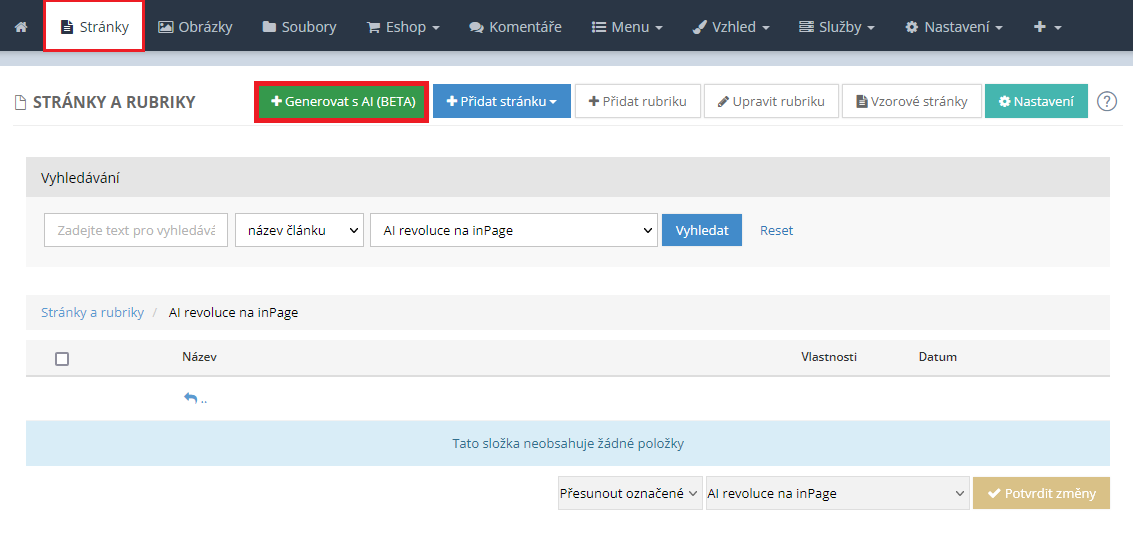Viewport: 1133px width, 537px height.
Task: Click Generovat s AI (BETA) button
Action: pyautogui.click(x=342, y=101)
